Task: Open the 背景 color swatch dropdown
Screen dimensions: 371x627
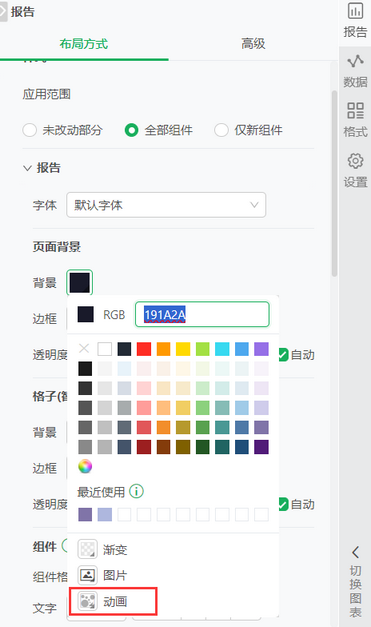Action: click(x=80, y=282)
